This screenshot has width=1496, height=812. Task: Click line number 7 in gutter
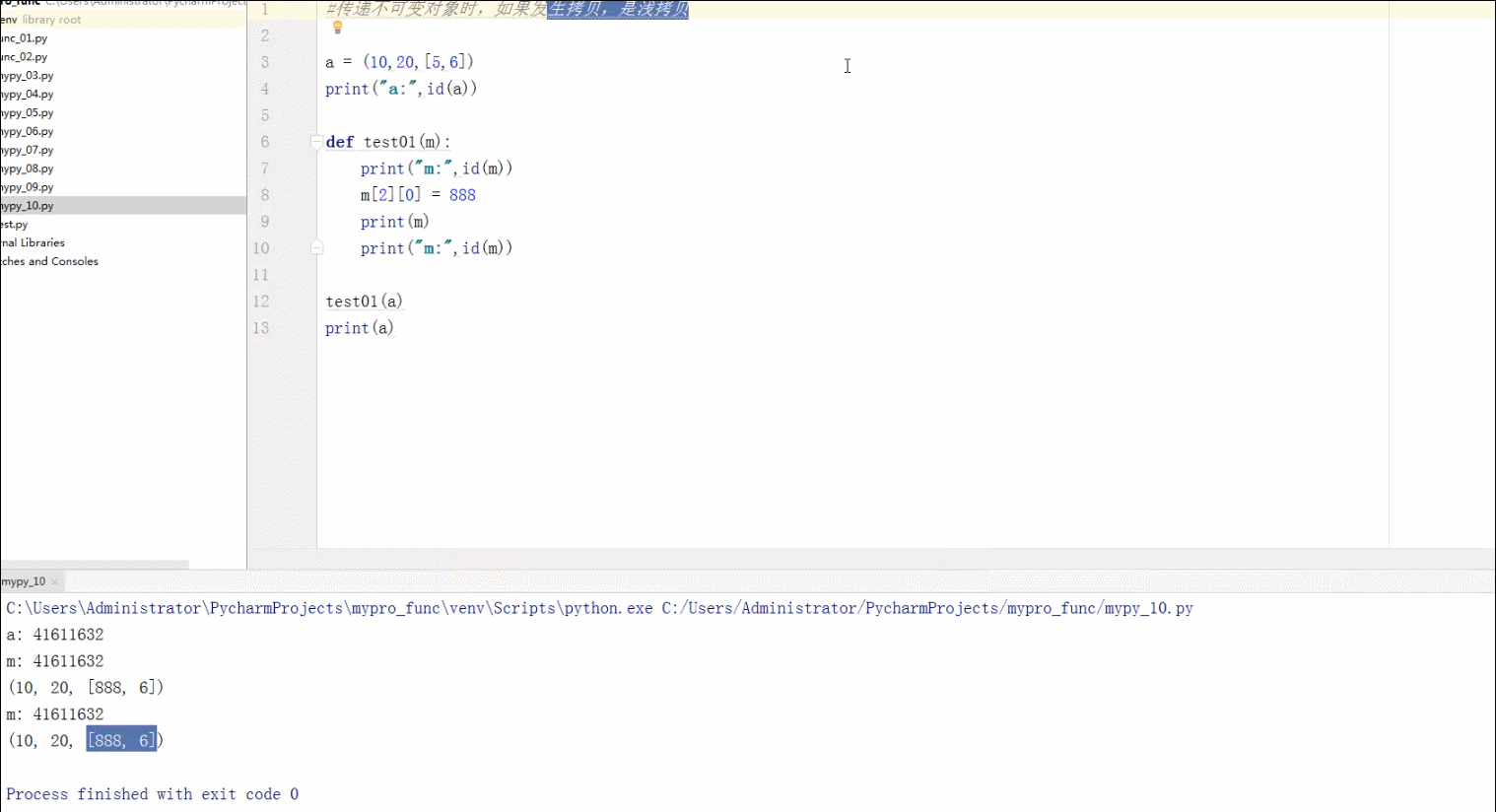point(264,169)
